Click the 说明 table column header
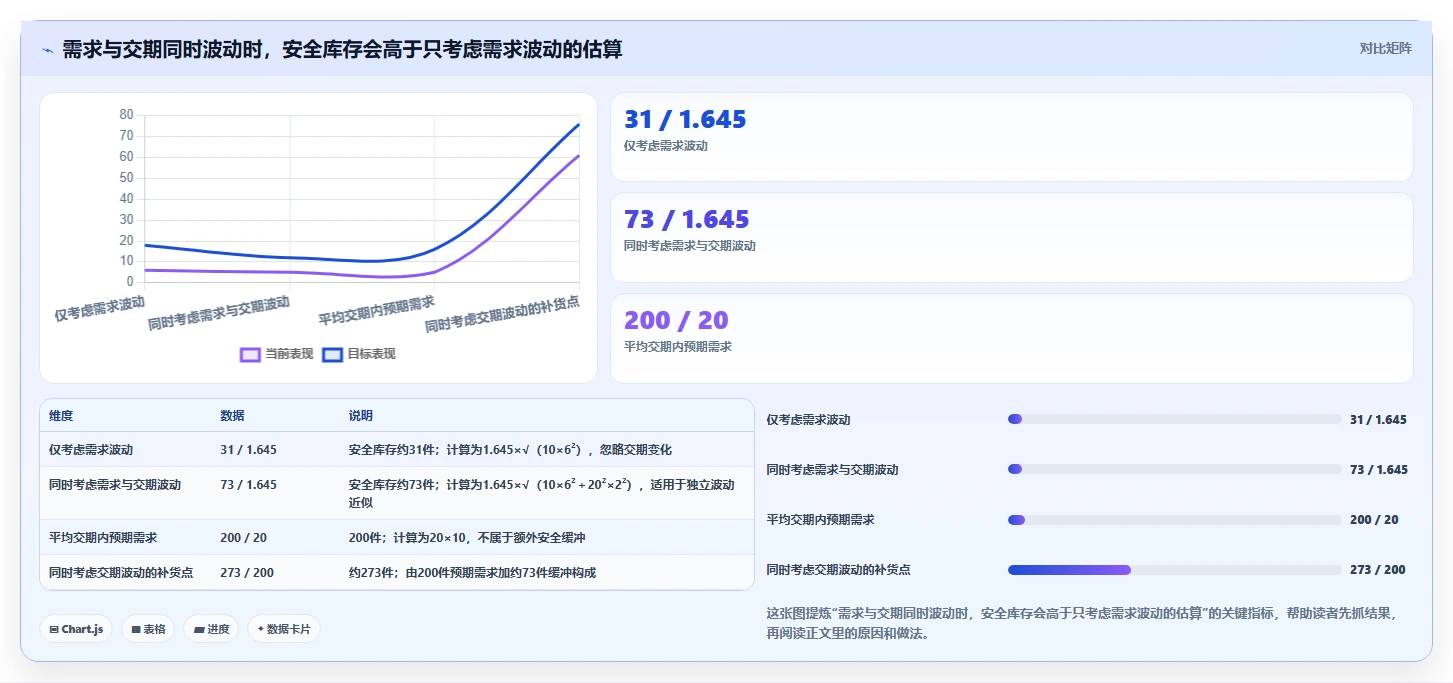Viewport: 1453px width, 683px height. click(360, 416)
